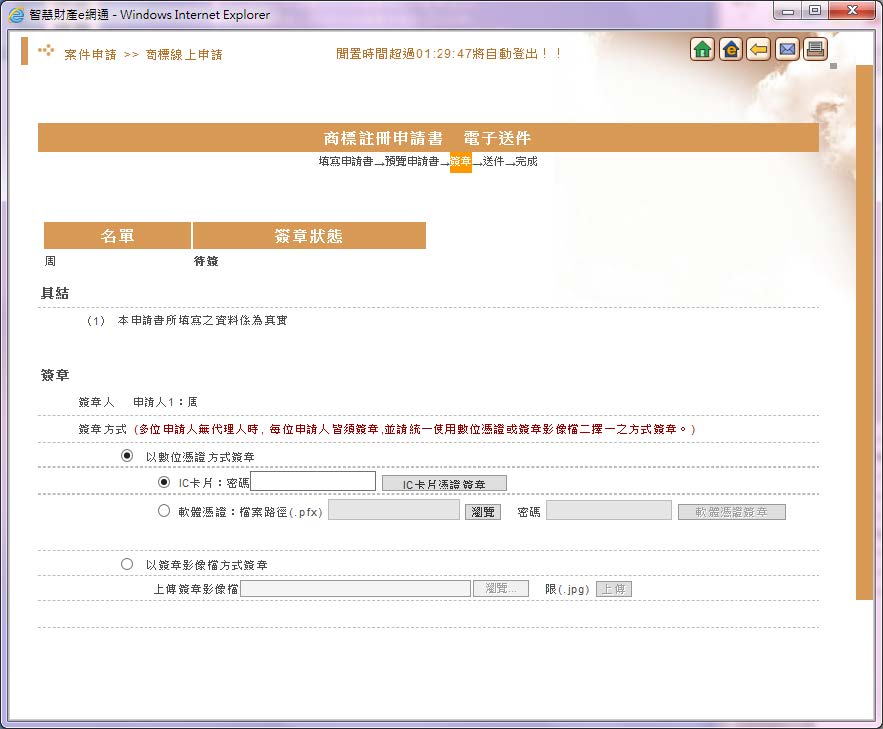Click the print icon in the toolbar
The width and height of the screenshot is (883, 729).
click(814, 47)
